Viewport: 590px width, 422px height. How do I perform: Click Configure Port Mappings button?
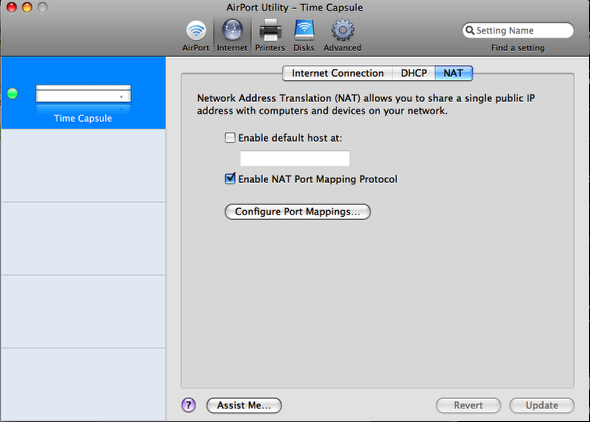(298, 212)
